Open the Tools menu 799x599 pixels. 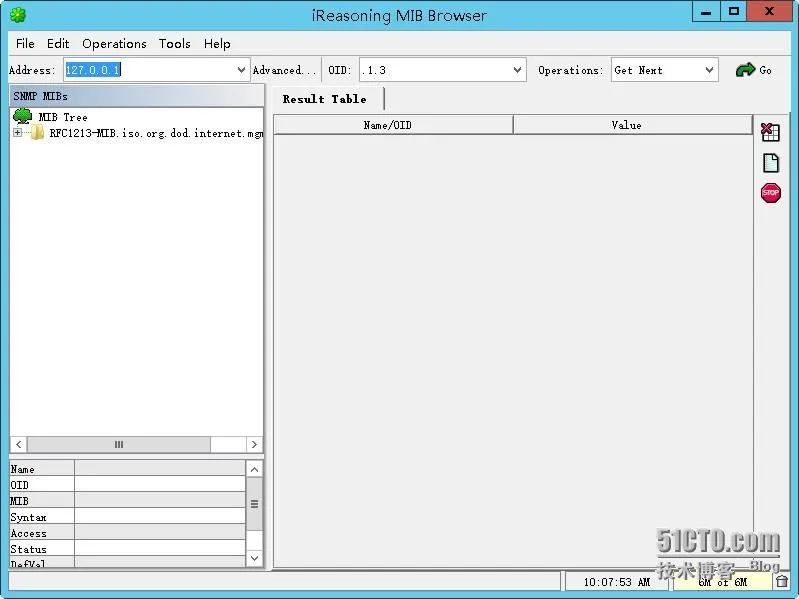pyautogui.click(x=174, y=44)
